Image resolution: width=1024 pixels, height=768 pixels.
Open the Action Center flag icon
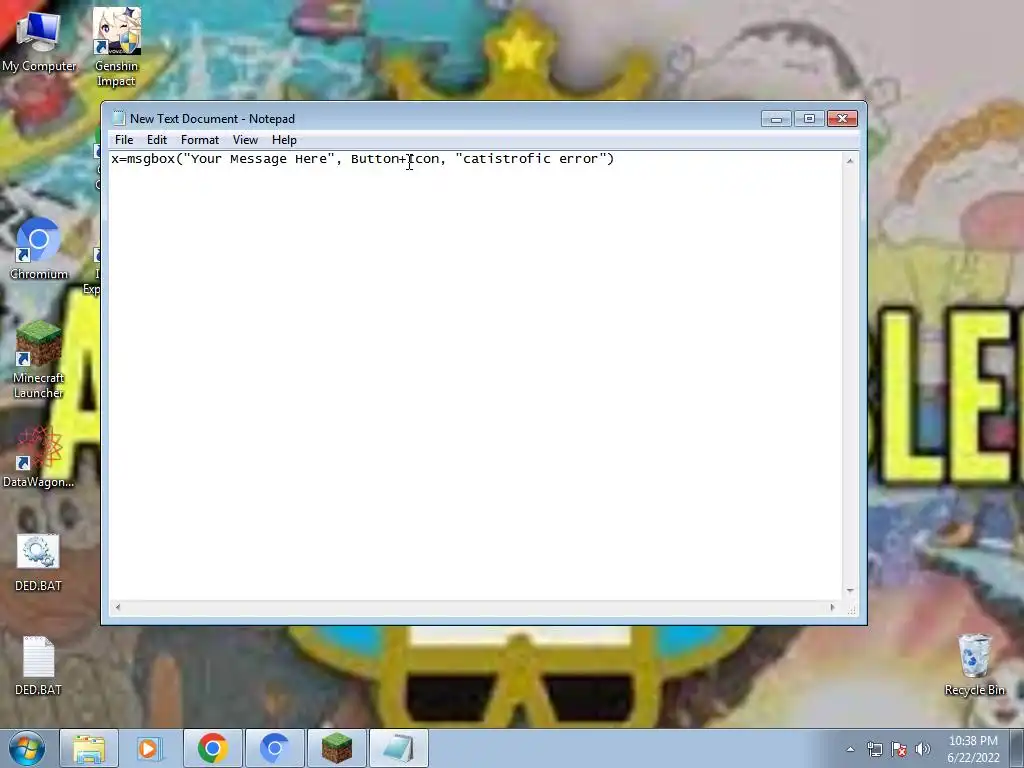899,749
